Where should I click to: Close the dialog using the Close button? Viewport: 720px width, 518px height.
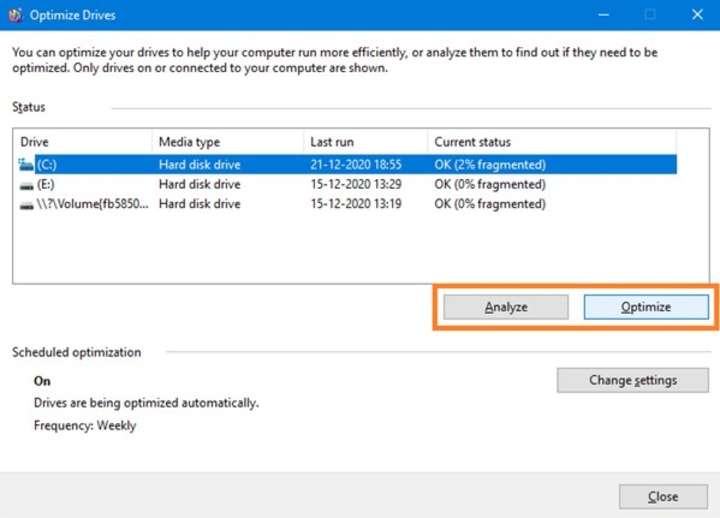point(663,496)
